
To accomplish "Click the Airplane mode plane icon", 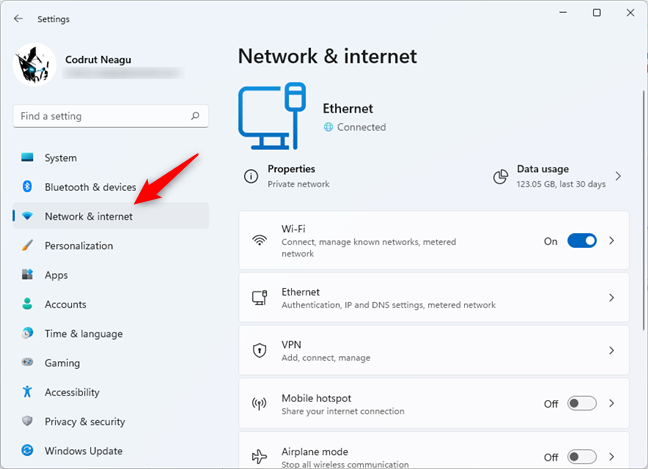I will coord(260,457).
